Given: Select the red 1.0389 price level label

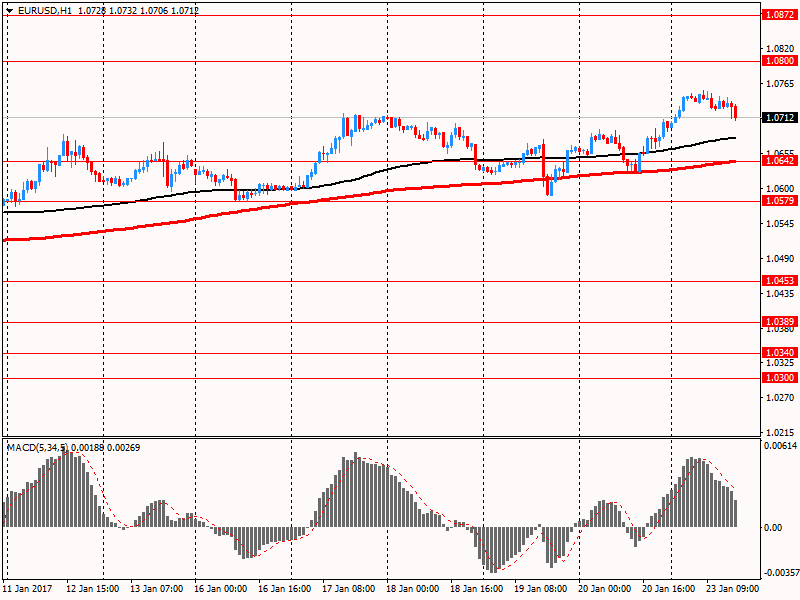Looking at the screenshot, I should [x=779, y=322].
